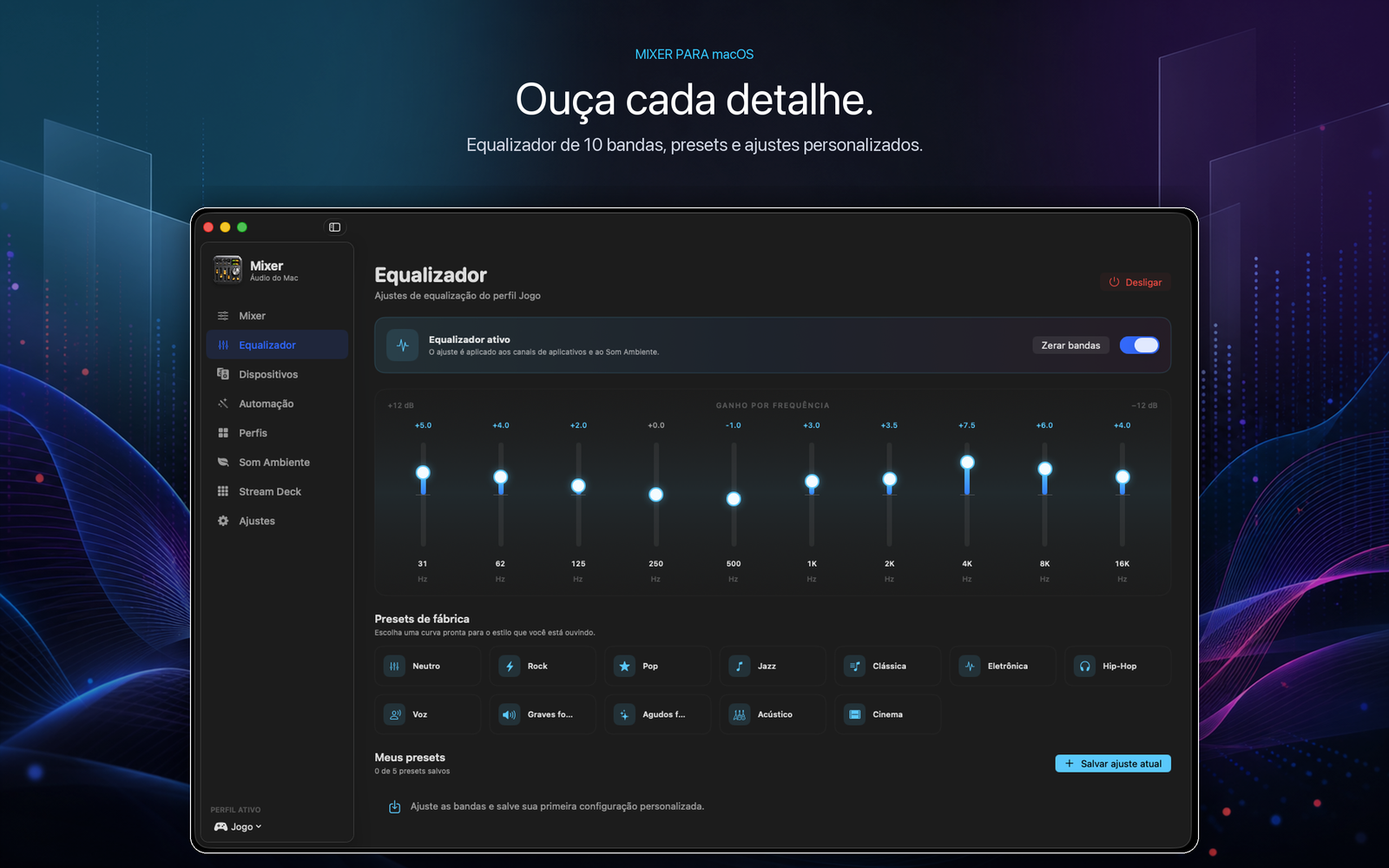Click the Desligar power button
The height and width of the screenshot is (868, 1389).
pyautogui.click(x=1136, y=282)
